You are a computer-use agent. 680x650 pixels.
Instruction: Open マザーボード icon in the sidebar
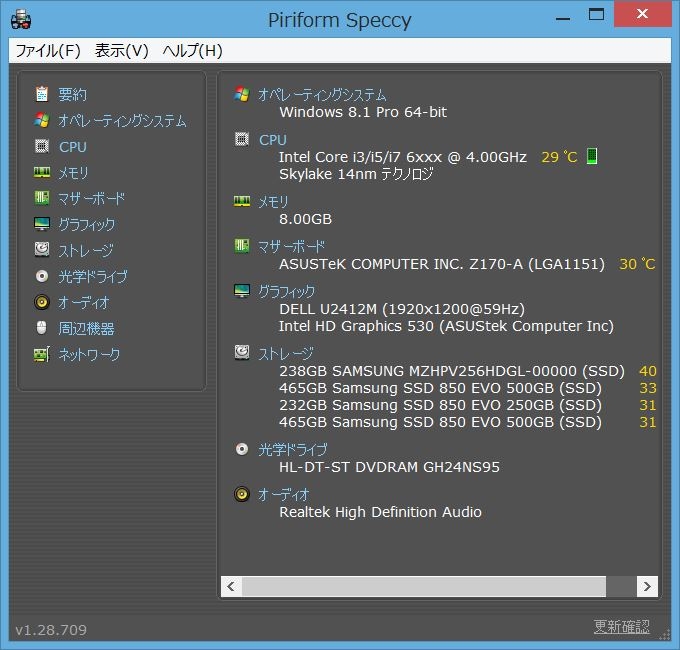[x=42, y=198]
